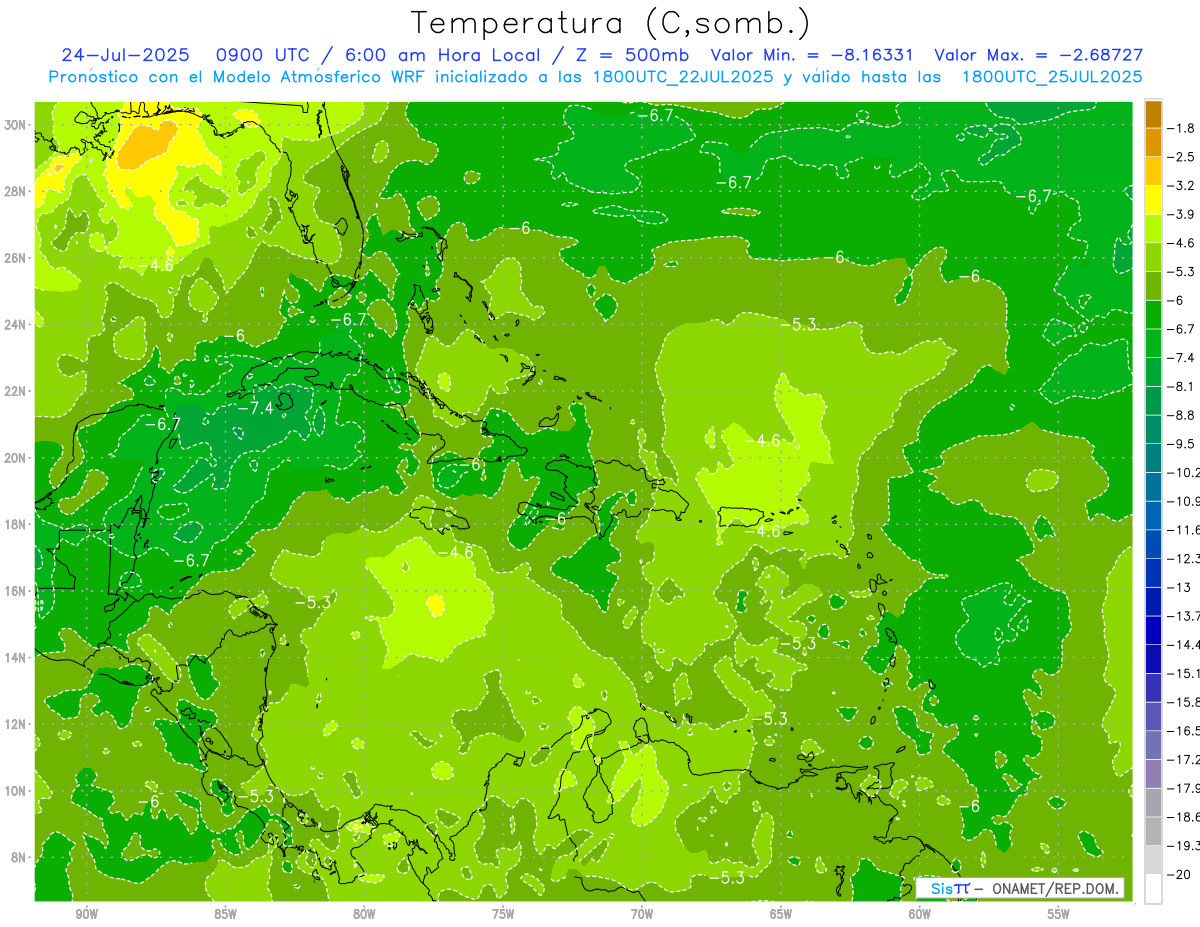Click color scale swatch between -1.8 and -2.5

(x=1153, y=143)
